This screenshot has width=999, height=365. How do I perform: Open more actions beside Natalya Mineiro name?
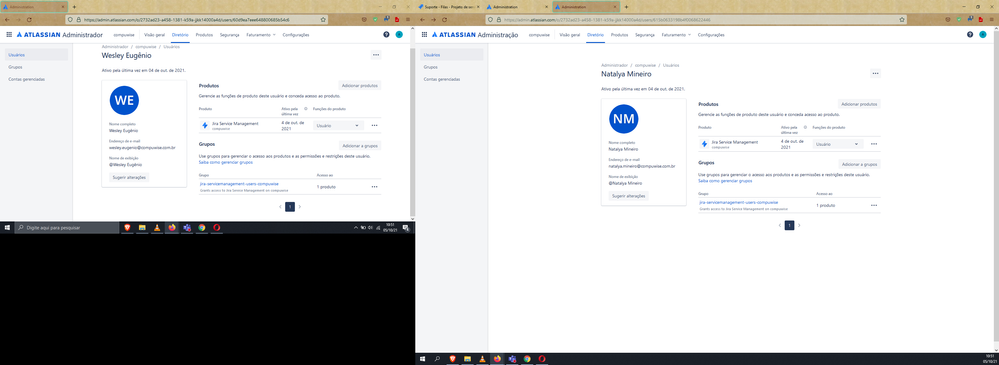click(875, 73)
